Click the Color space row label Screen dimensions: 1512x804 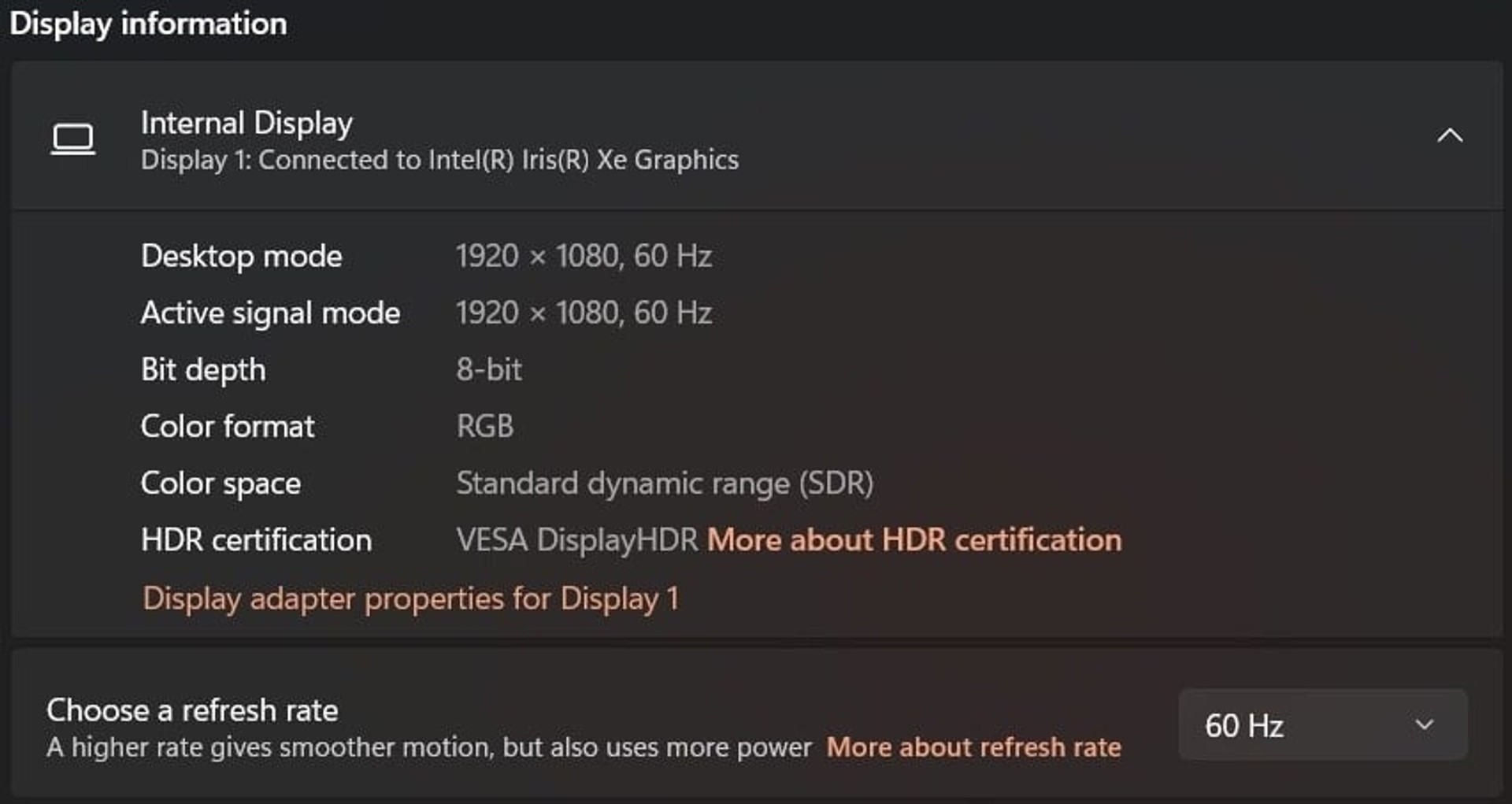[220, 484]
